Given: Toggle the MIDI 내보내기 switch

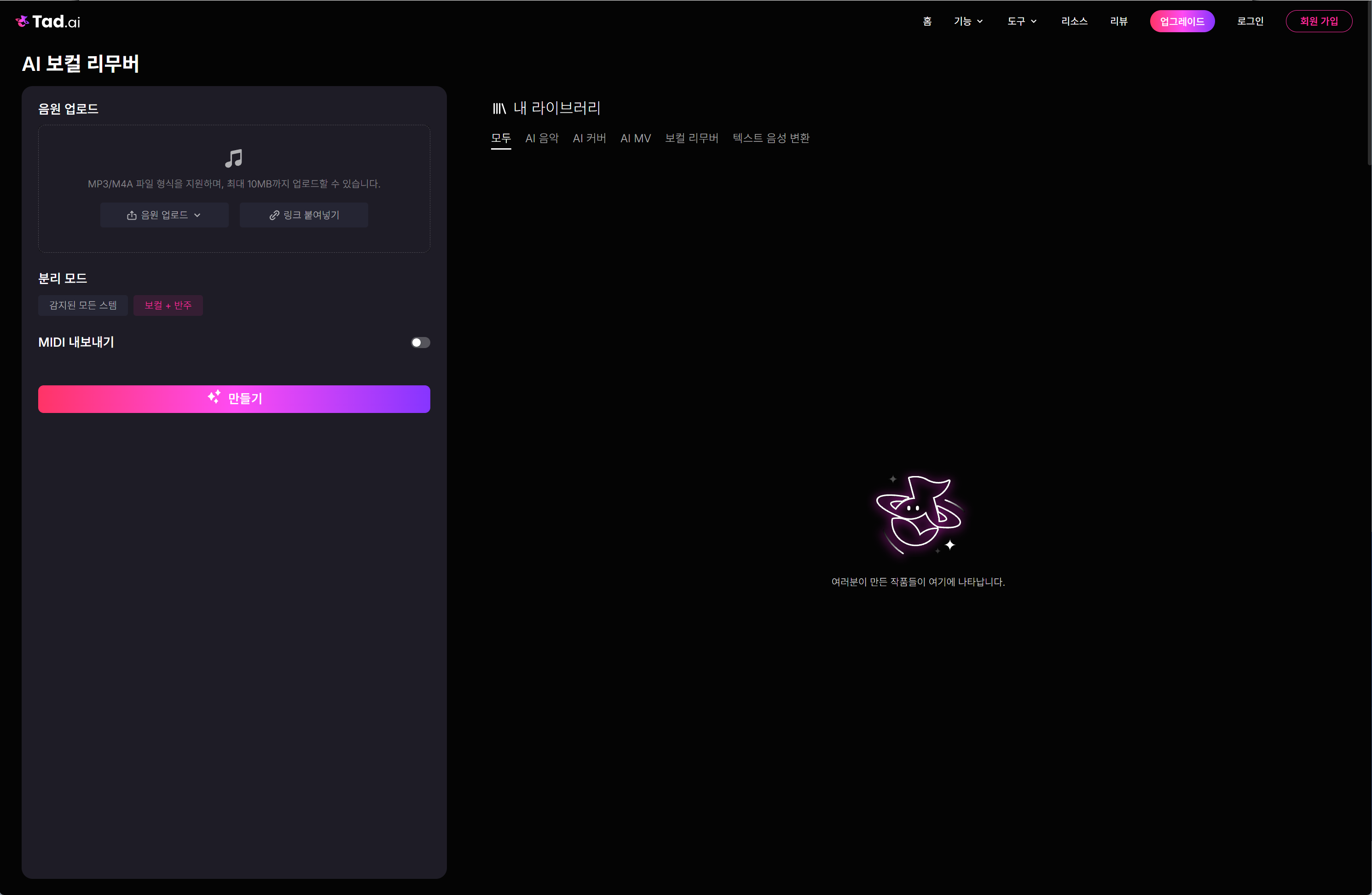Looking at the screenshot, I should 420,343.
